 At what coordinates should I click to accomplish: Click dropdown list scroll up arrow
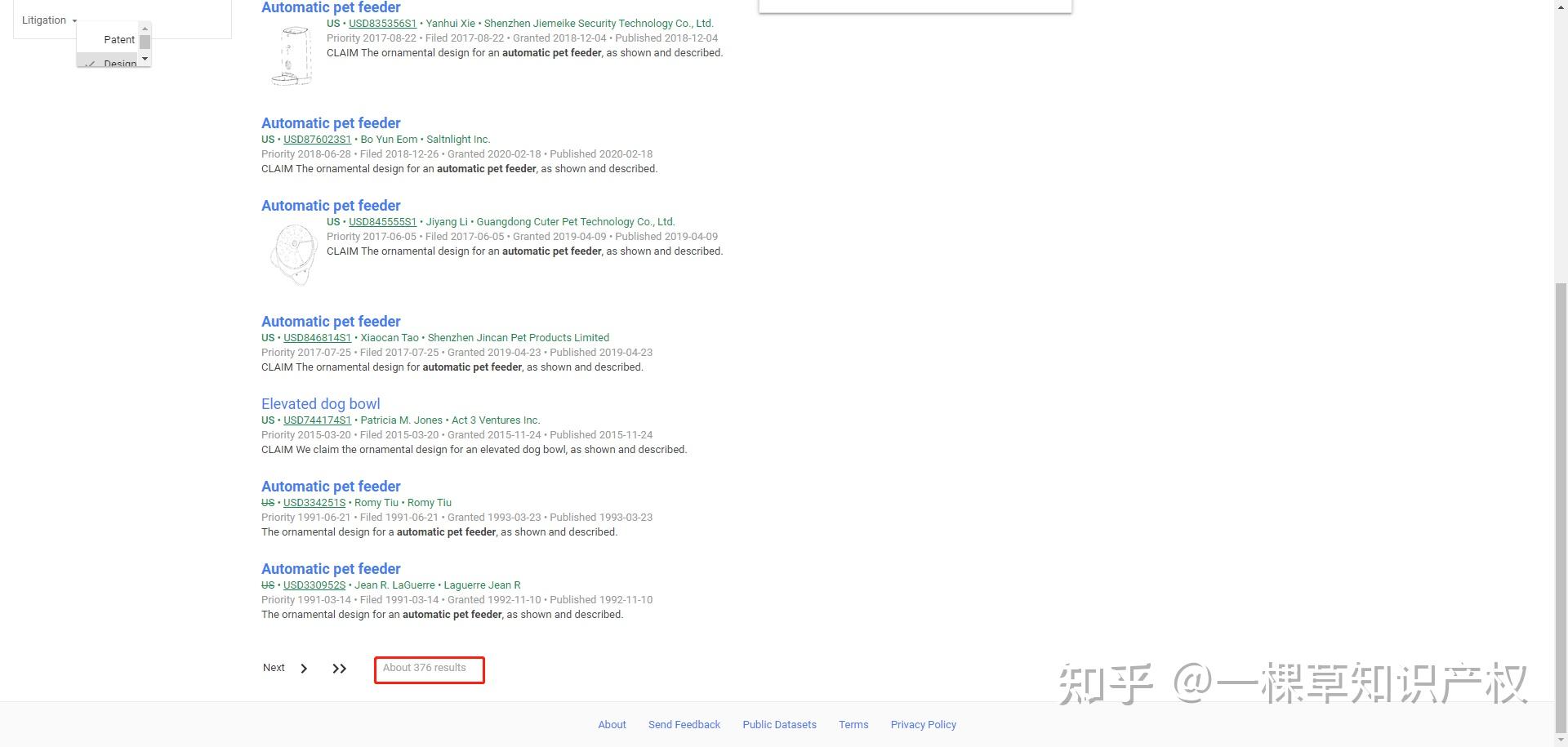coord(145,29)
